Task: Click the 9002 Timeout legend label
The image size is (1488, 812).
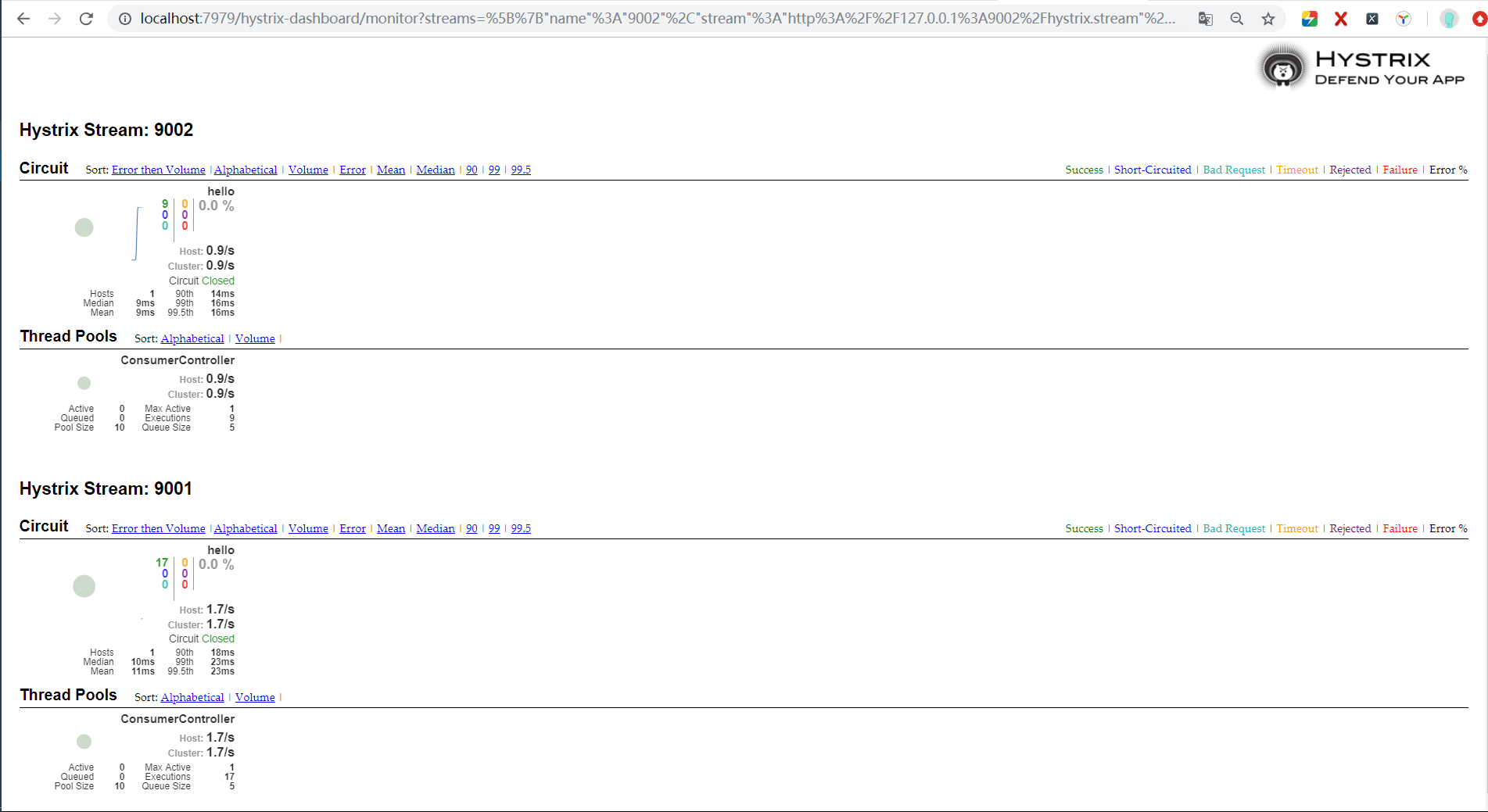Action: point(1297,170)
